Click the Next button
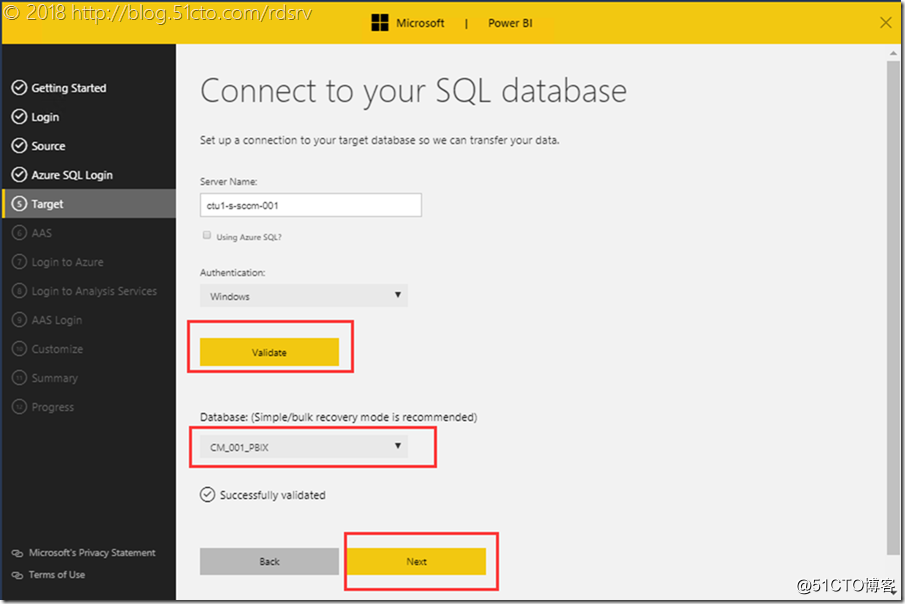The height and width of the screenshot is (604, 905). click(x=416, y=561)
